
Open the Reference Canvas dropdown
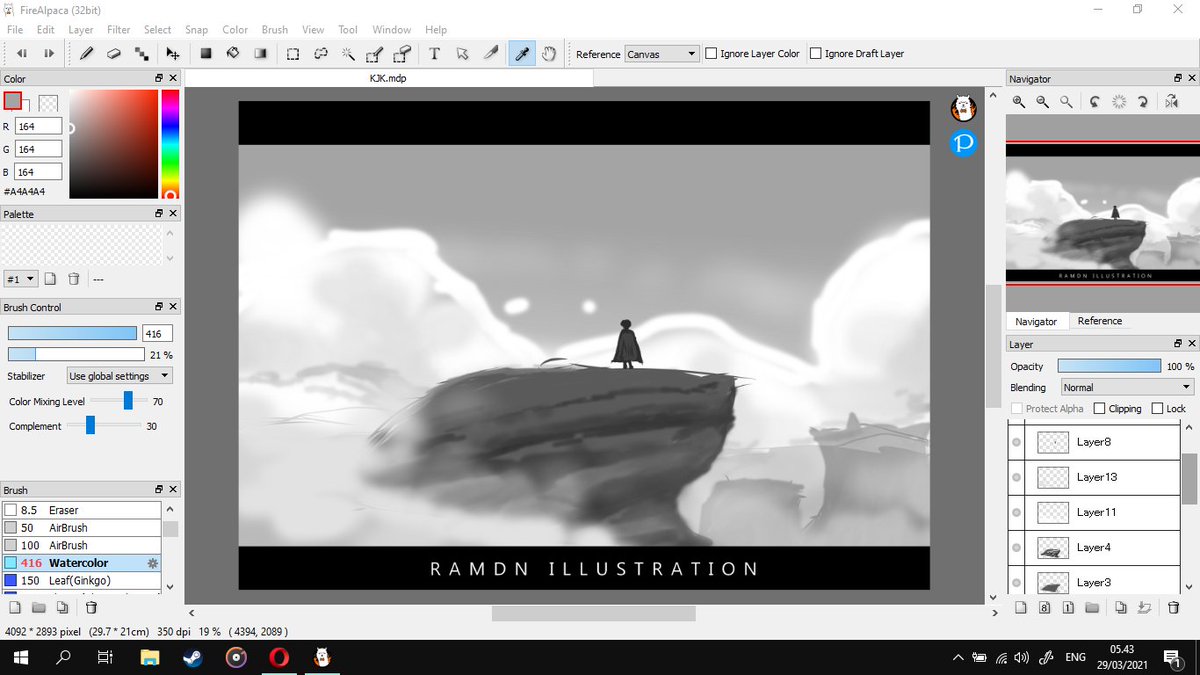pyautogui.click(x=661, y=54)
